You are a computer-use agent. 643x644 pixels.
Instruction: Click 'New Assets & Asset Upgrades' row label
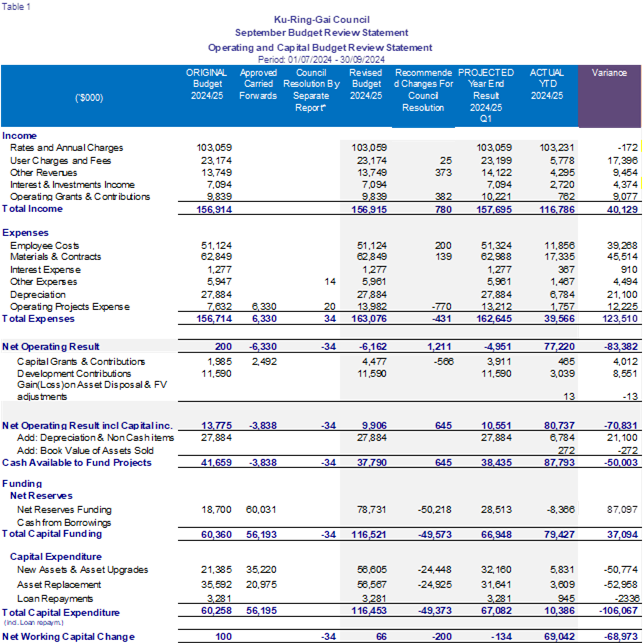pos(83,570)
